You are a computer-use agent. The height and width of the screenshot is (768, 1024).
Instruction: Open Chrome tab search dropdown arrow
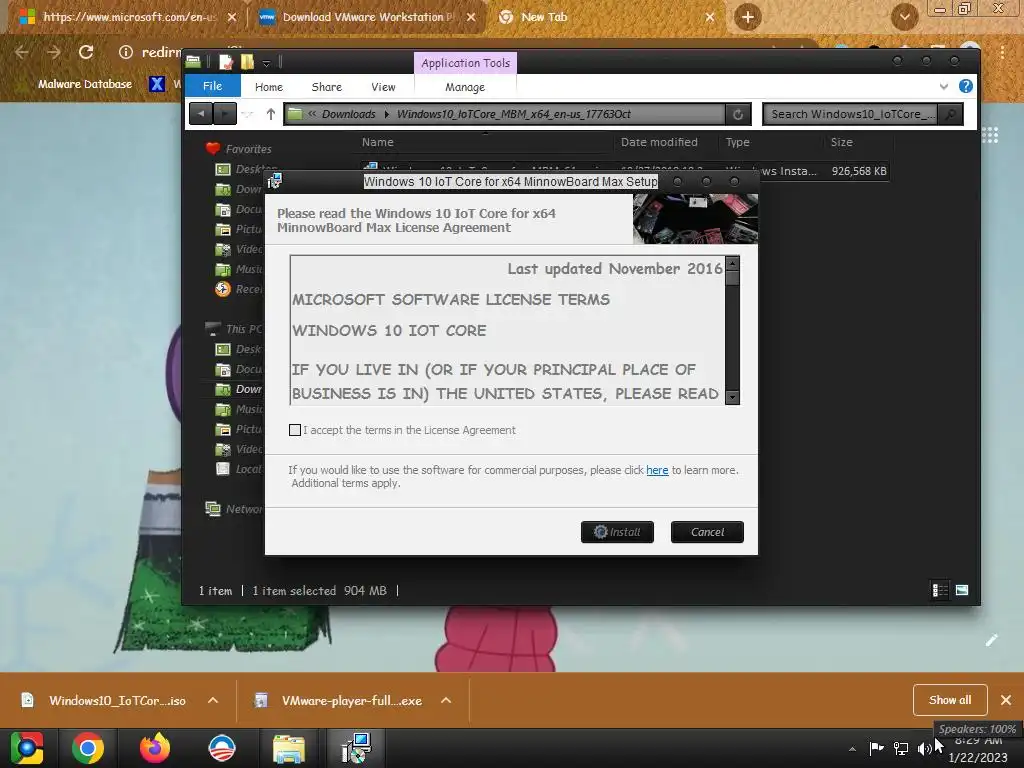904,17
